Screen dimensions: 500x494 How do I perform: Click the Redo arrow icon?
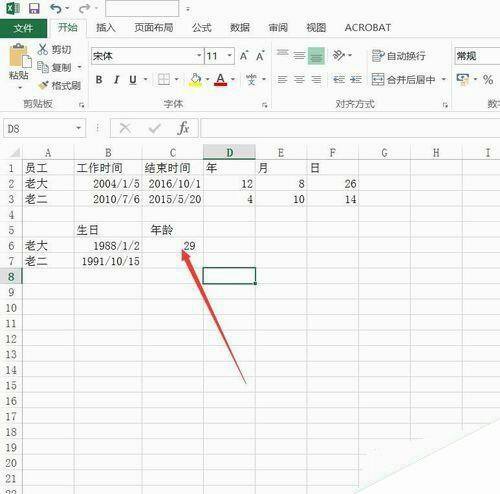pyautogui.click(x=85, y=9)
